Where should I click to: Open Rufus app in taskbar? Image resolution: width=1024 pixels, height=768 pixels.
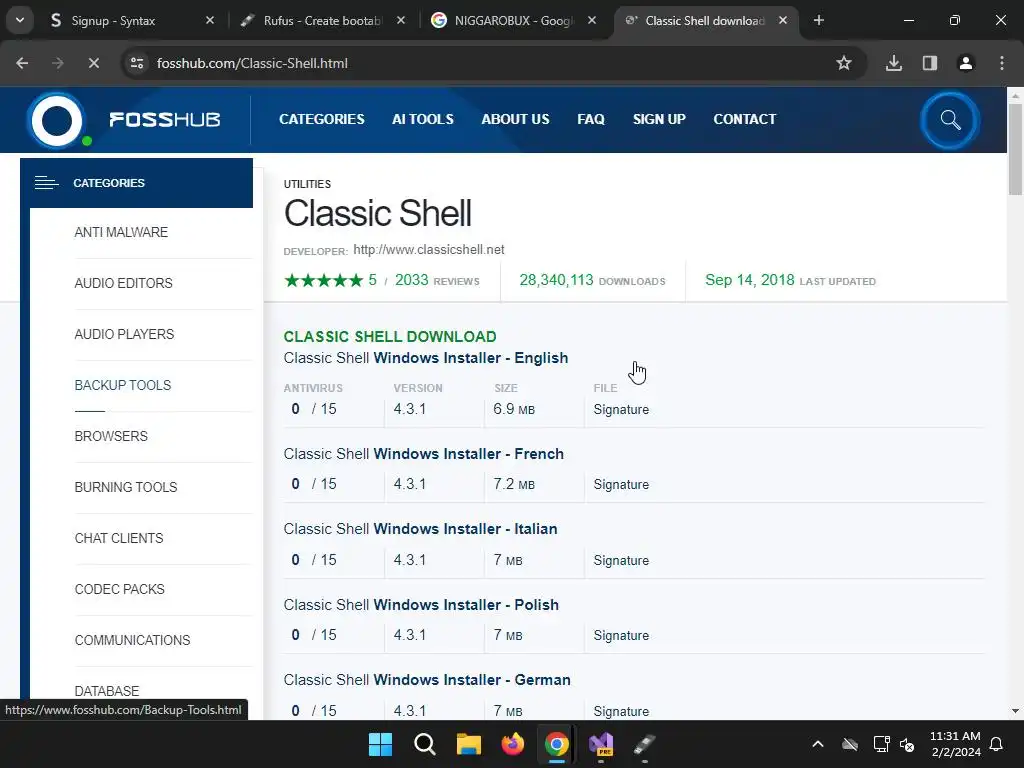(x=645, y=744)
